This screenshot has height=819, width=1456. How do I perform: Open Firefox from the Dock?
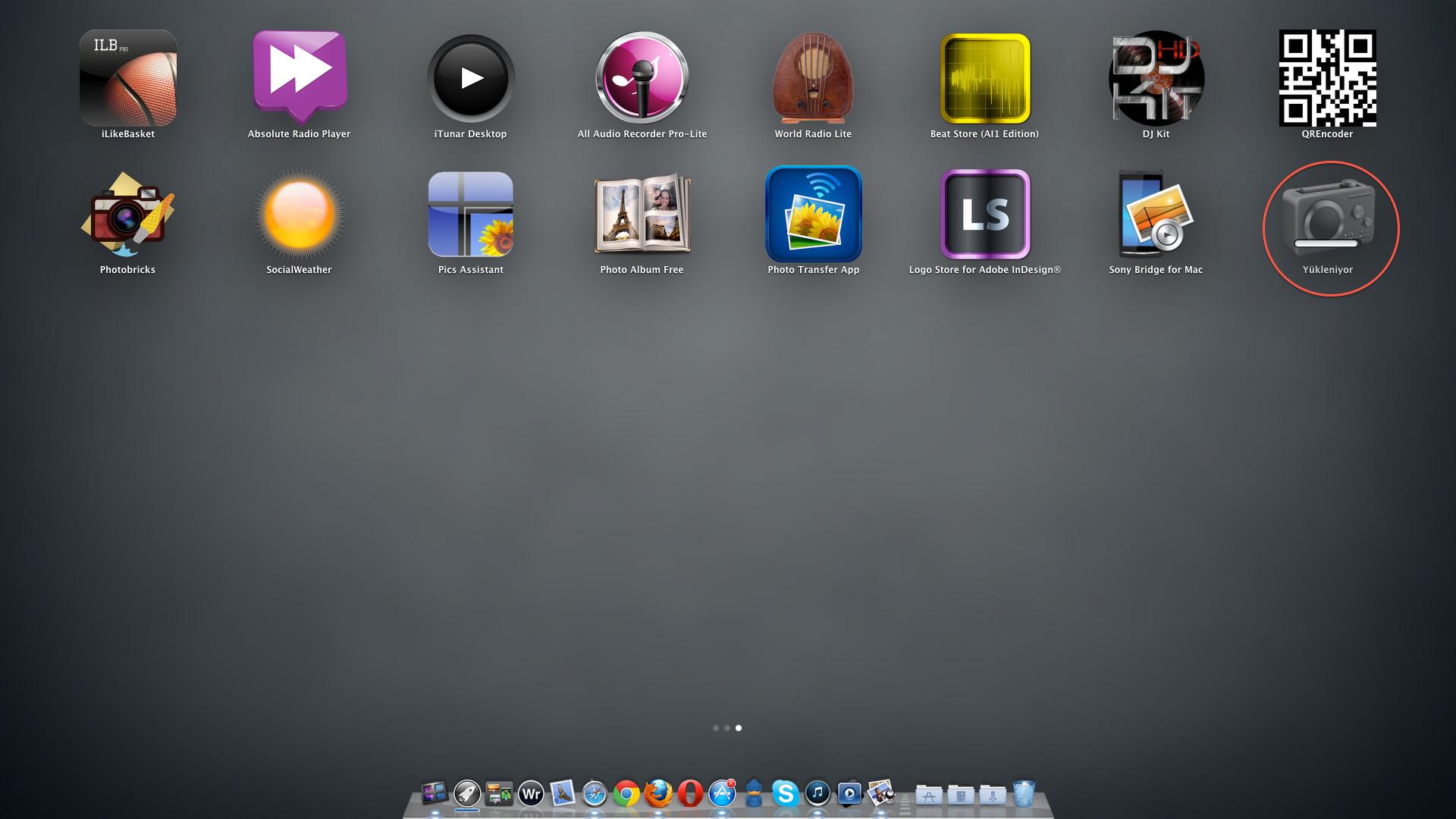coord(658,794)
